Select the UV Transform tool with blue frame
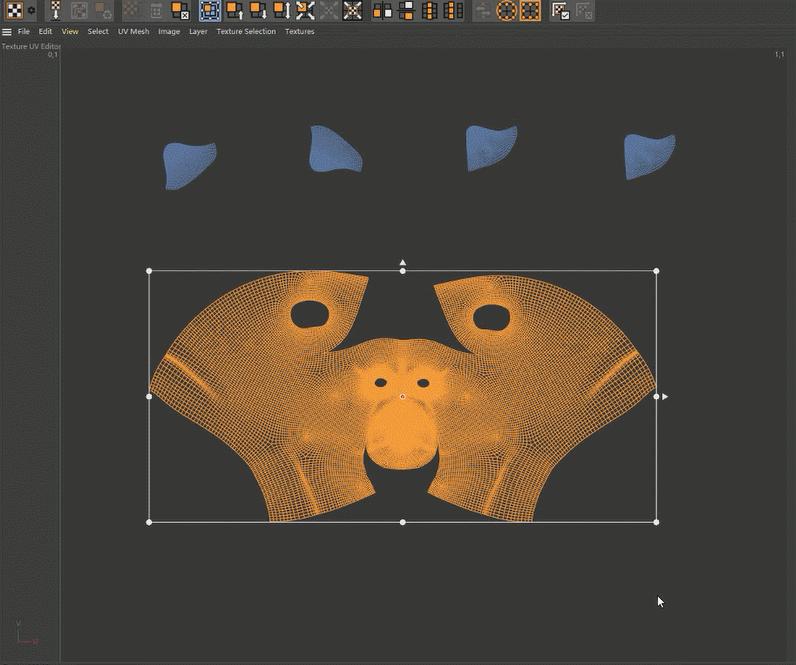The image size is (796, 665). [x=210, y=10]
